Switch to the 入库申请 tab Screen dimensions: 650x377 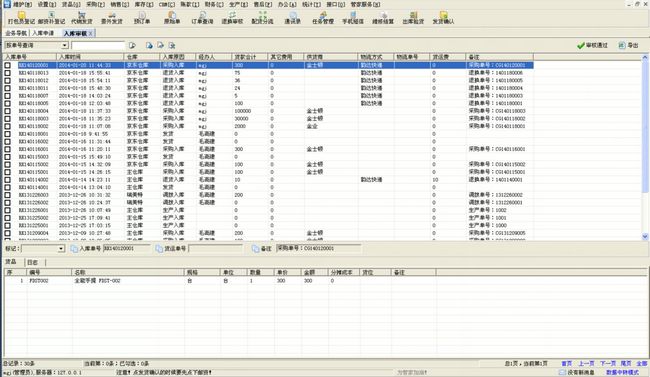click(43, 33)
